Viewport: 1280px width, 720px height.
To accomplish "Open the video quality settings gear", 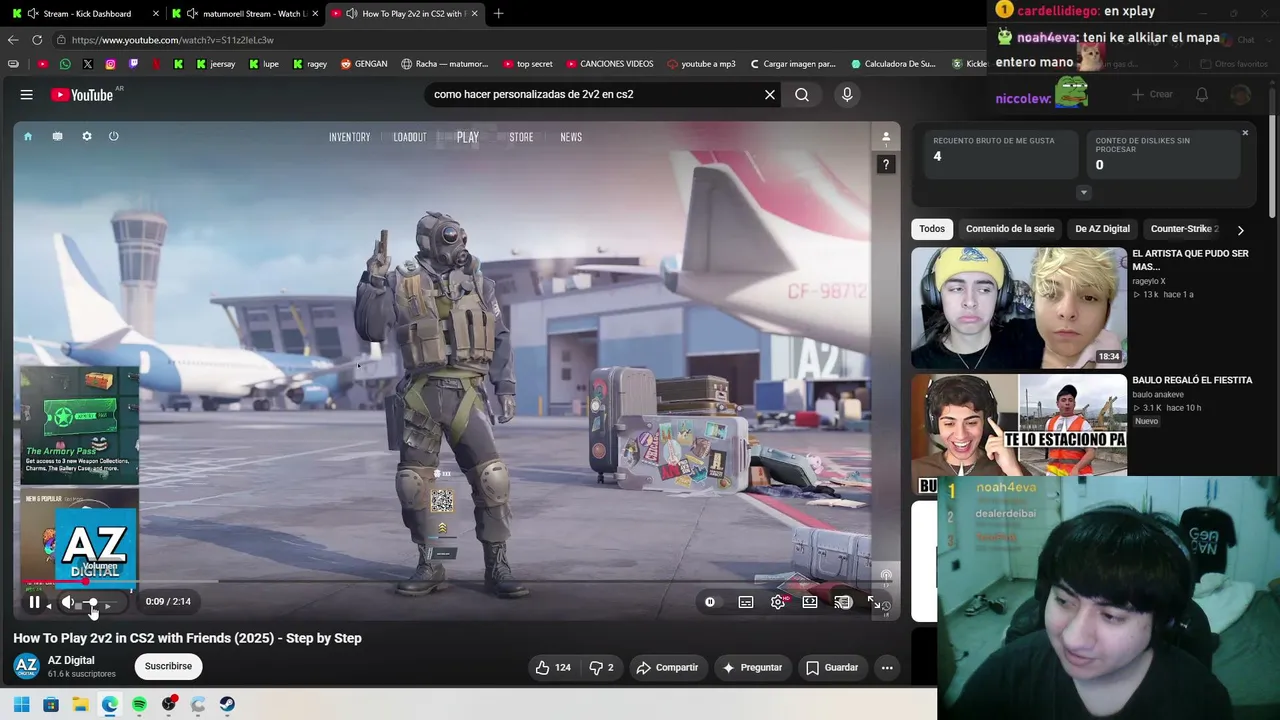I will (778, 602).
